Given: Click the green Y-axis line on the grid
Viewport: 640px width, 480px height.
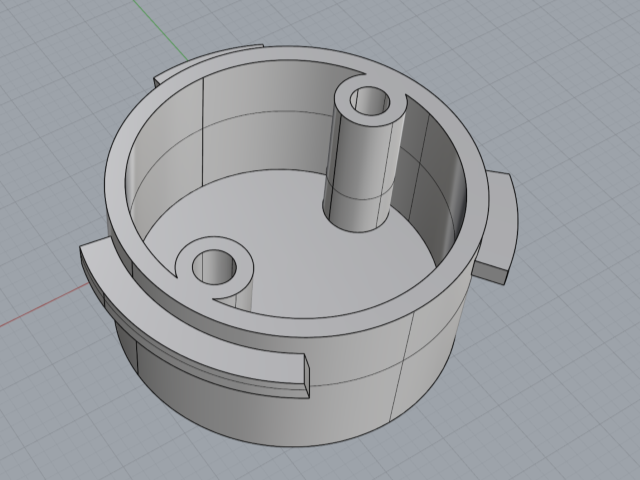Looking at the screenshot, I should click(161, 31).
